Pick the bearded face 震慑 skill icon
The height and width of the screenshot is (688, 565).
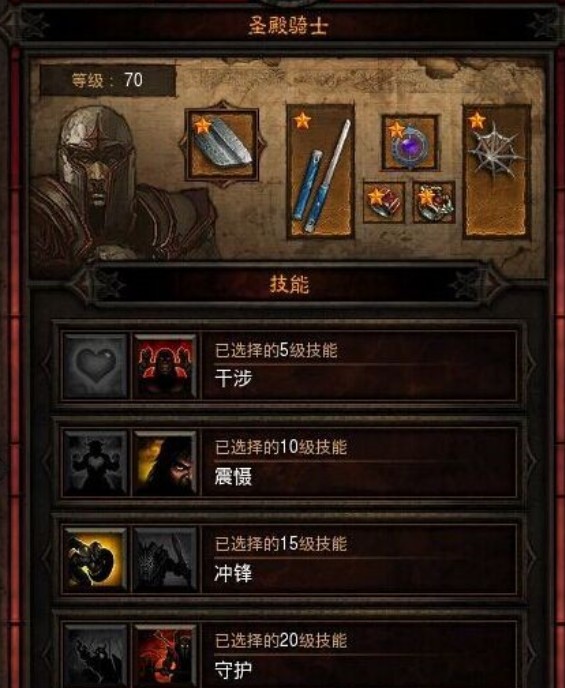[165, 463]
